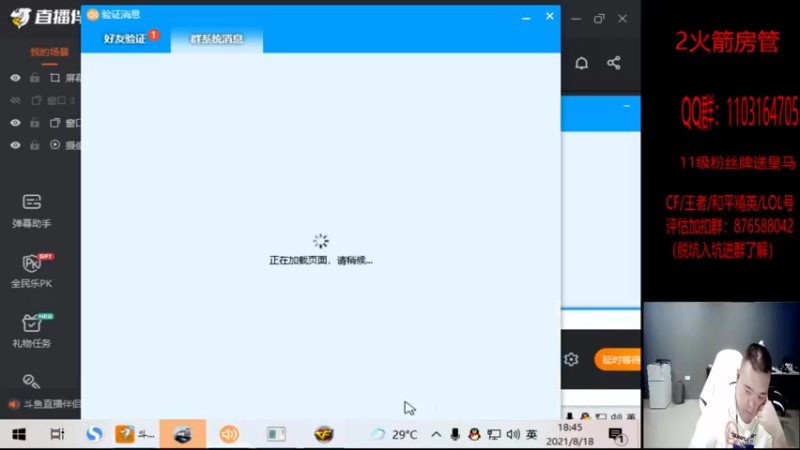This screenshot has height=450, width=800.
Task: Open the clock showing 18:45
Action: click(570, 434)
